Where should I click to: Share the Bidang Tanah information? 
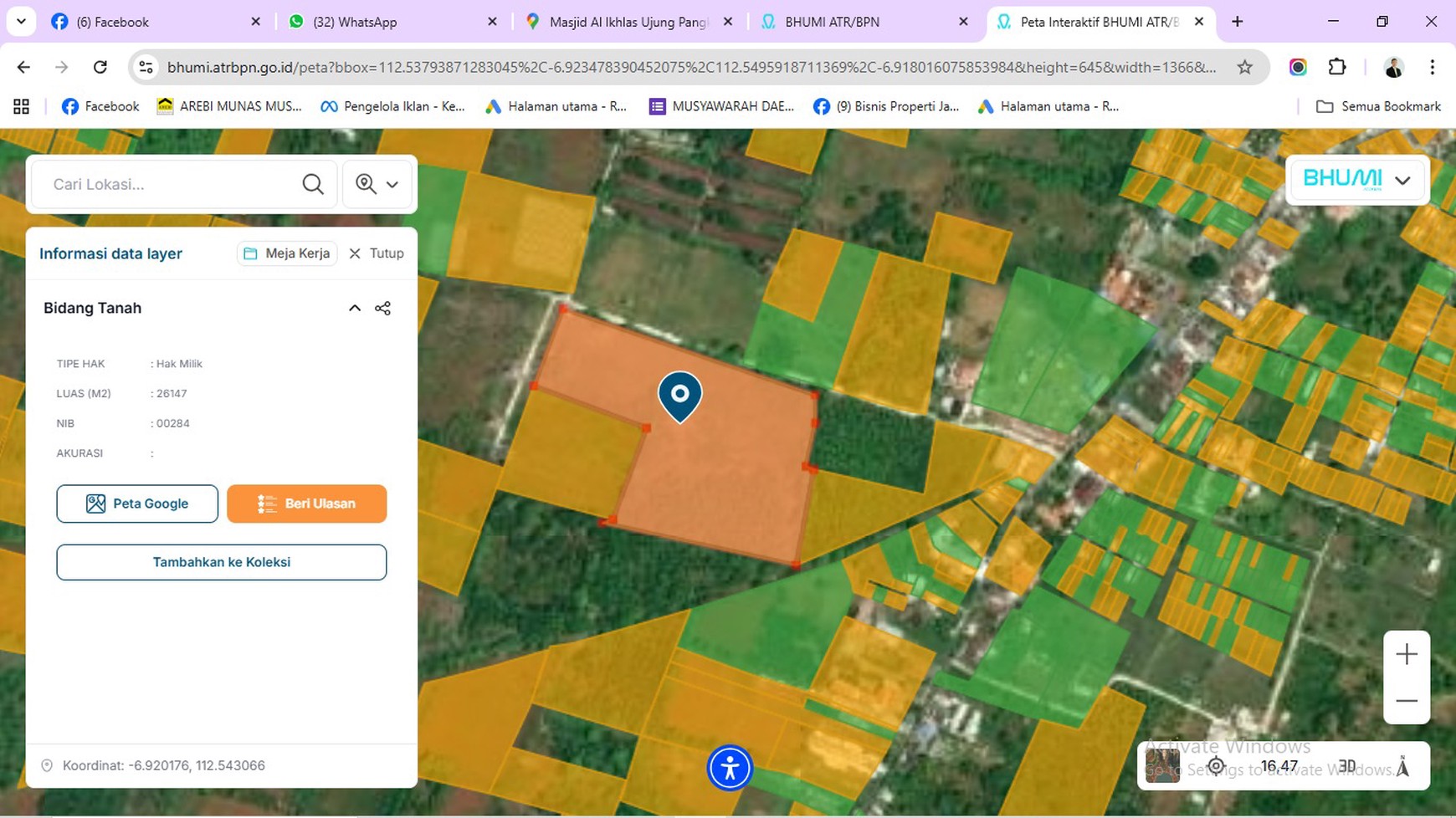[x=382, y=308]
